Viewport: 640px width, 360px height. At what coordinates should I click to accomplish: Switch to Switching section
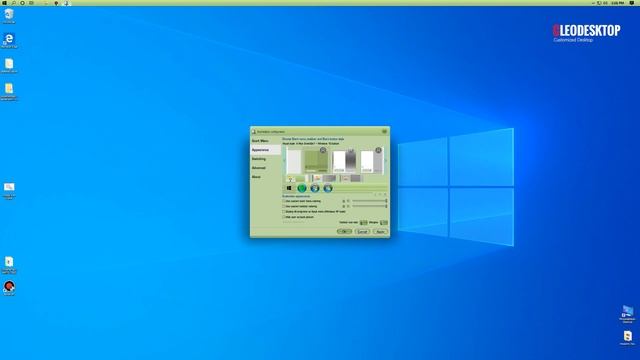click(x=265, y=159)
